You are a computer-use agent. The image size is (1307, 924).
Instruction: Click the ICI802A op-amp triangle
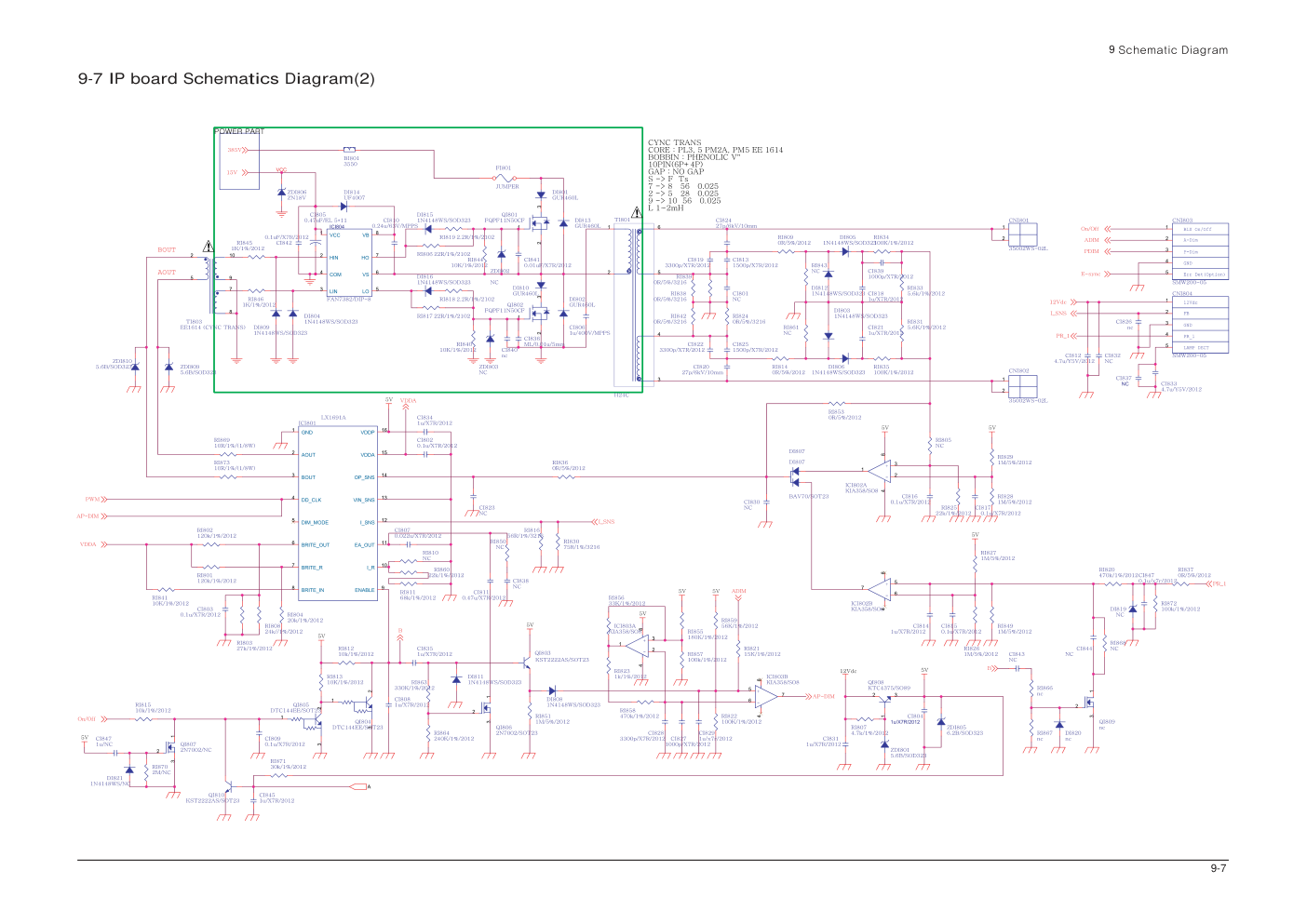pyautogui.click(x=879, y=470)
